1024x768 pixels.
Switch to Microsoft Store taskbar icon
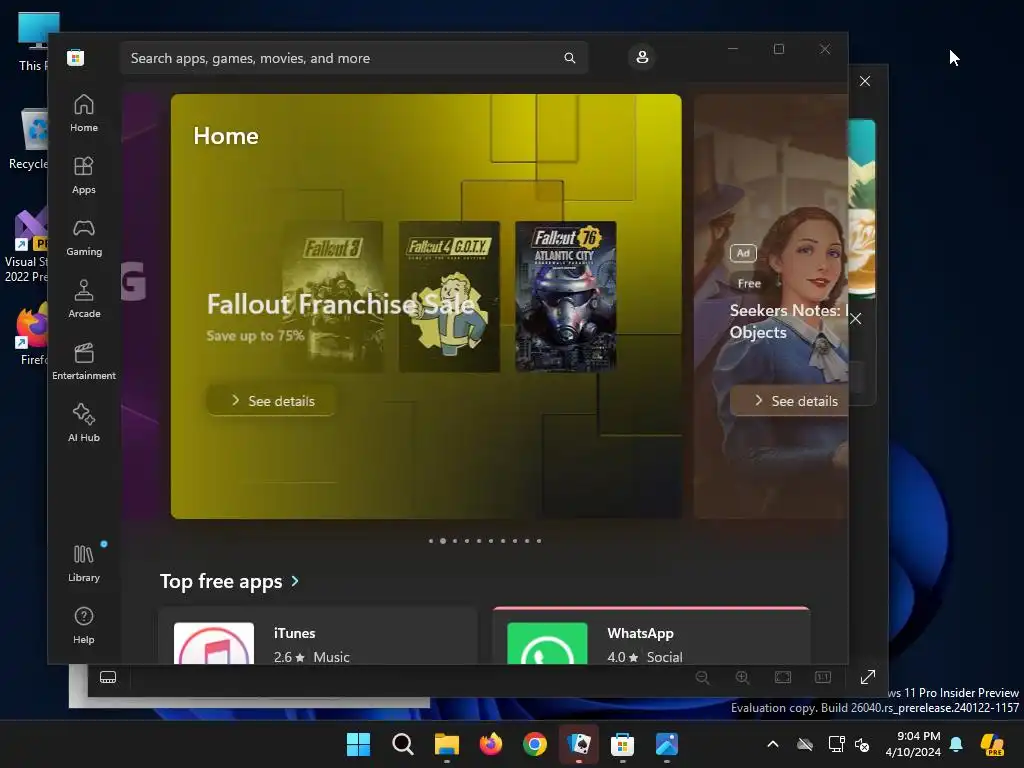622,744
